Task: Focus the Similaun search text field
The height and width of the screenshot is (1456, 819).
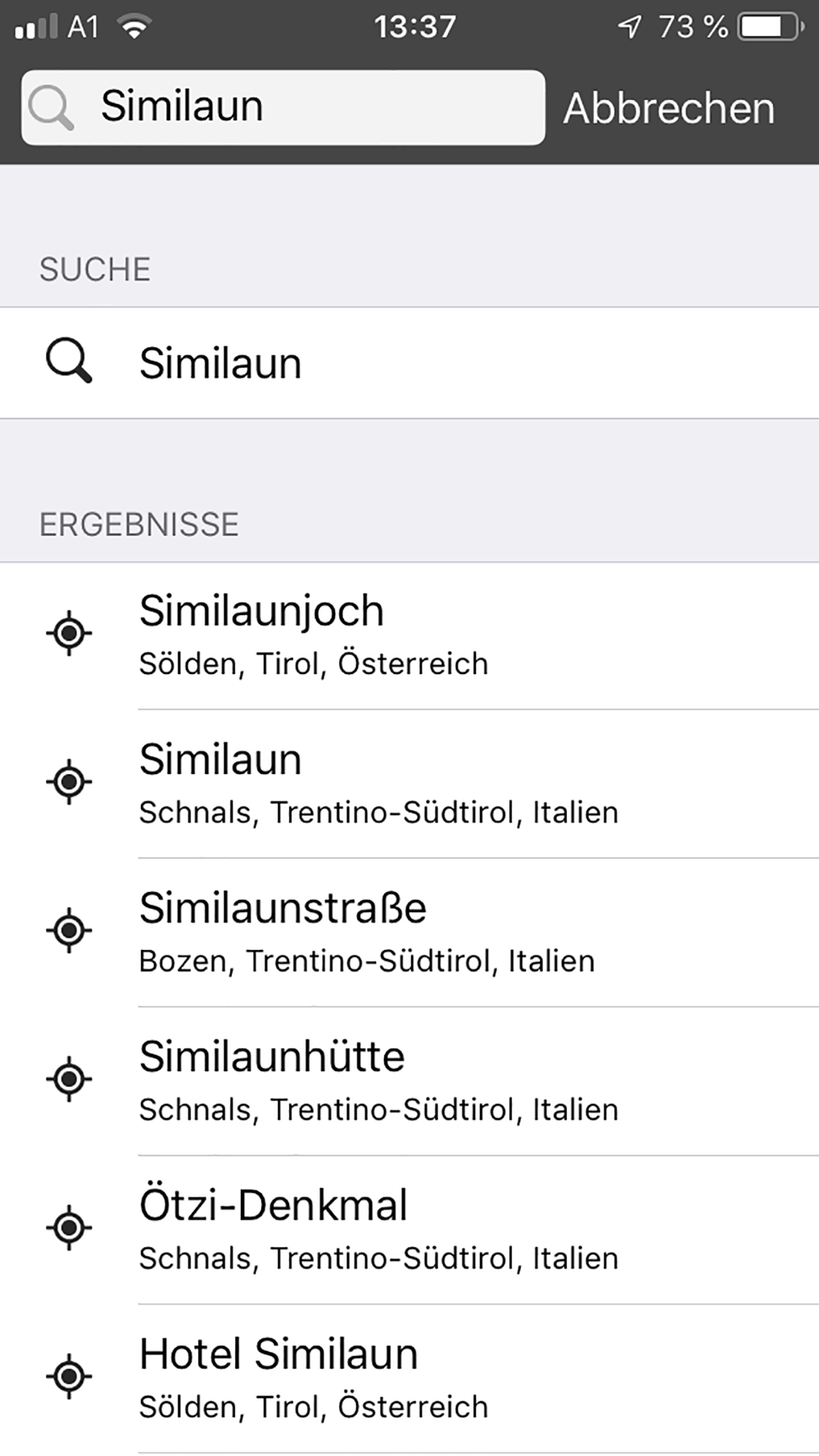Action: tap(283, 107)
